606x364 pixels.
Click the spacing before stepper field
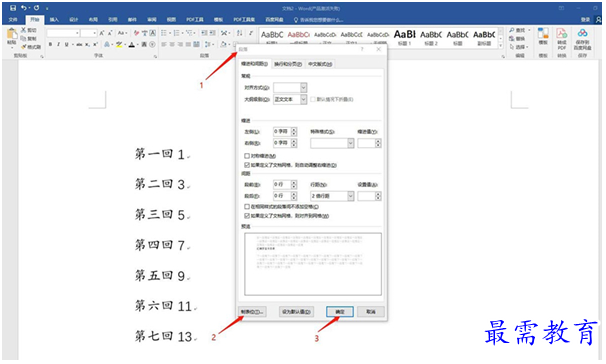coord(285,185)
